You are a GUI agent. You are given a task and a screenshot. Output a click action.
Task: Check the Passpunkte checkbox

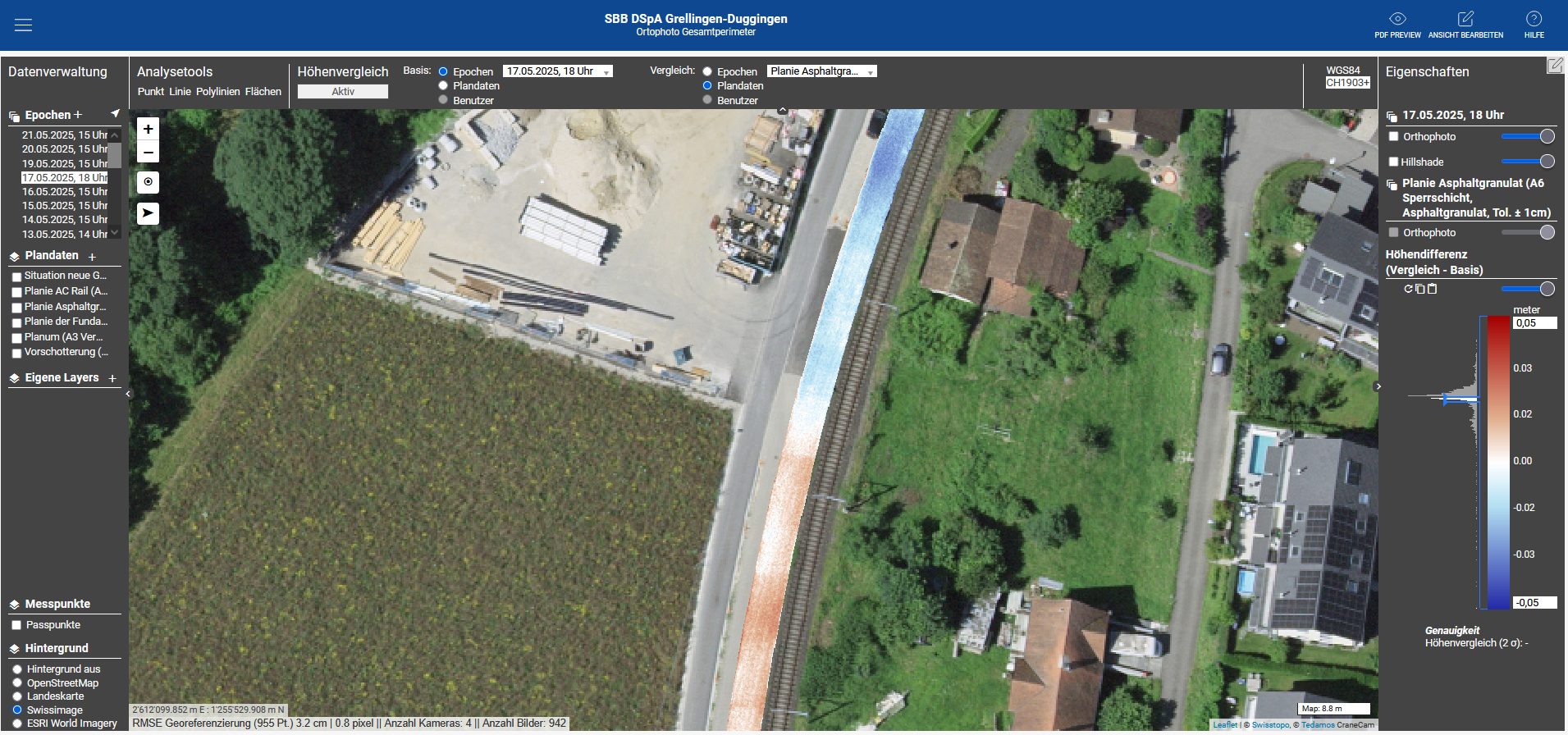click(16, 625)
